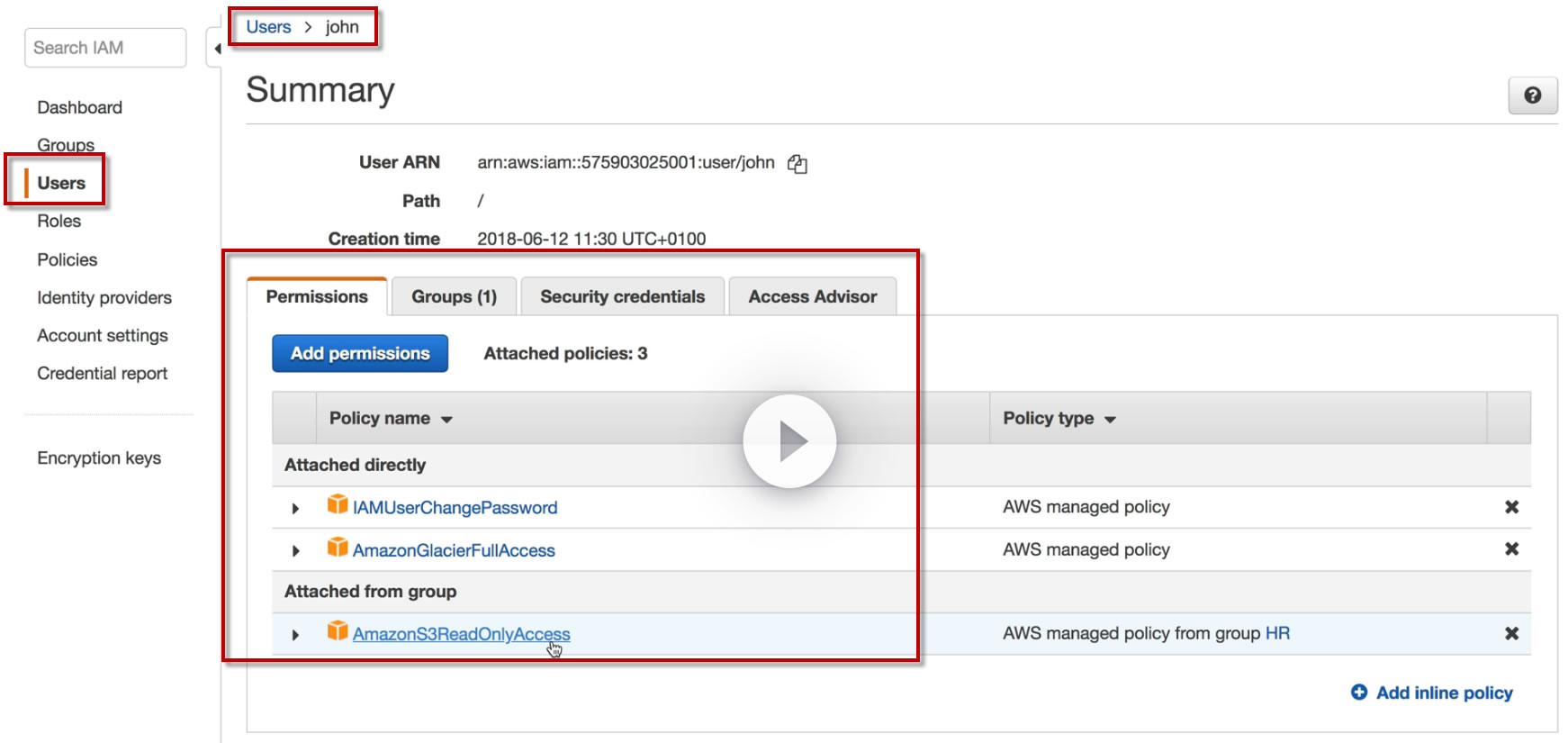
Task: Detach AmazonGlacierFullAccess using the X icon
Action: point(1511,549)
